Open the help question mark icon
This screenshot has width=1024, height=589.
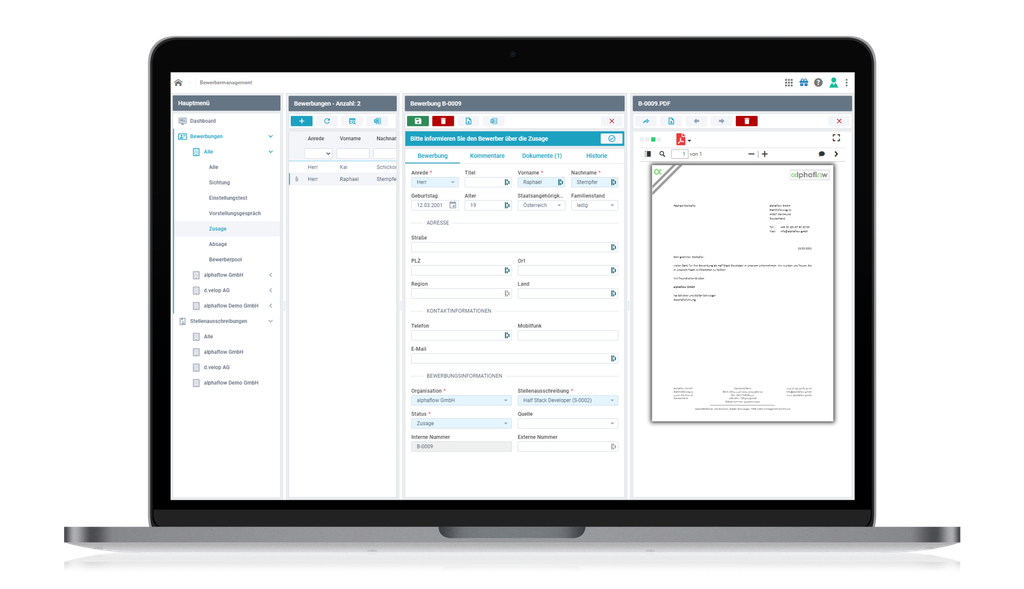[x=818, y=83]
